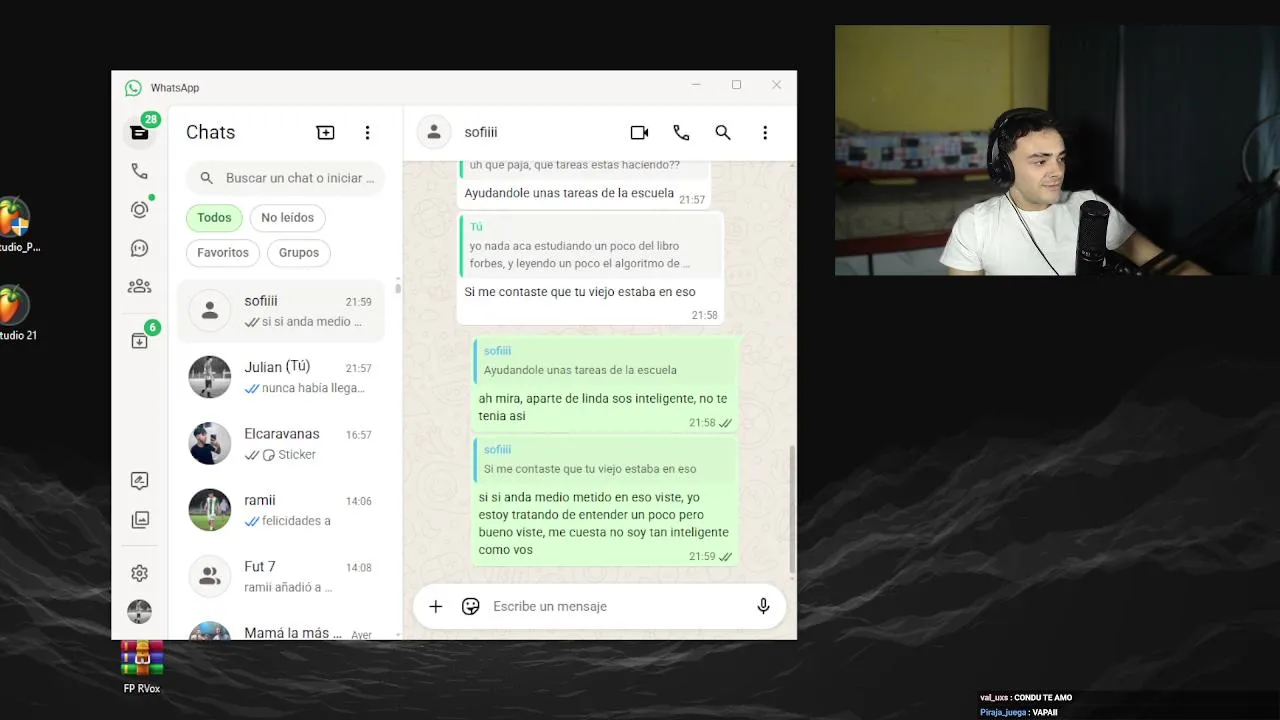The image size is (1280, 720).
Task: Open the Julian (Tú) chat
Action: [x=281, y=377]
